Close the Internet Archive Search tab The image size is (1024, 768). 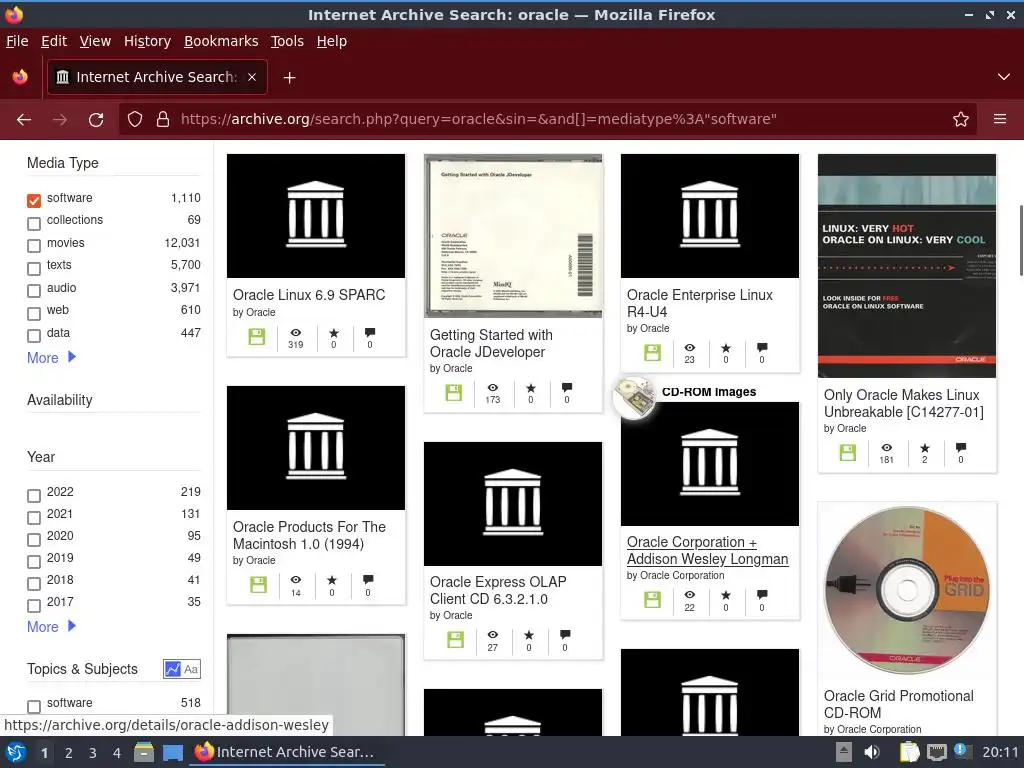coord(252,77)
